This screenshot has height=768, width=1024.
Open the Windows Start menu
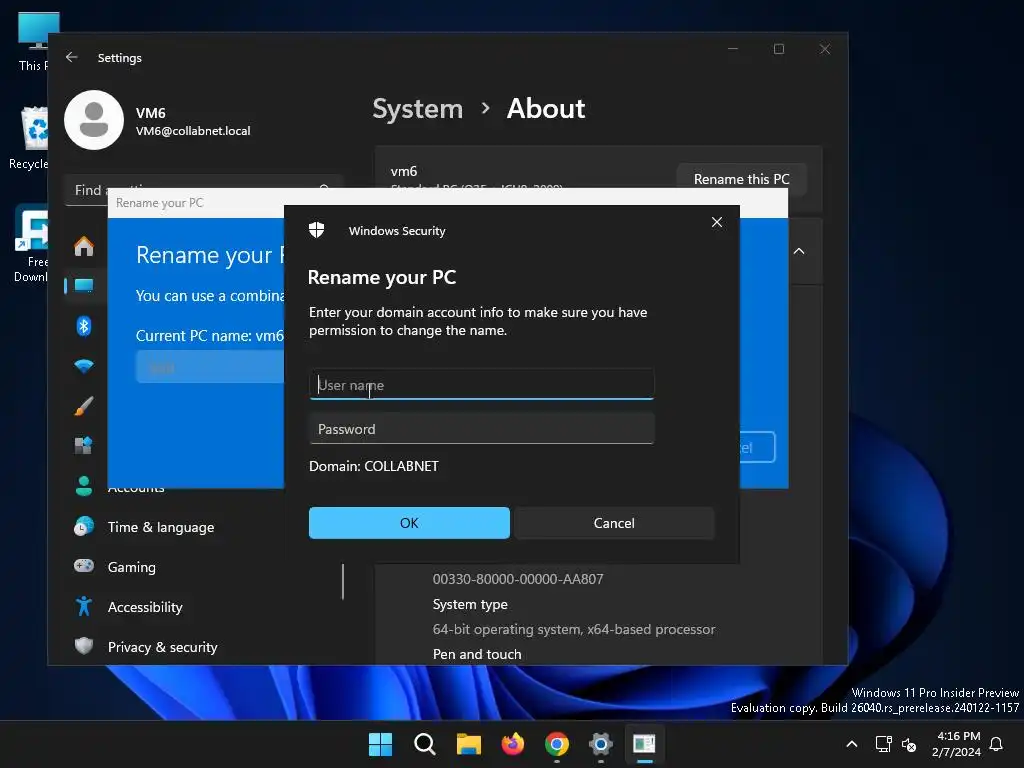point(380,744)
